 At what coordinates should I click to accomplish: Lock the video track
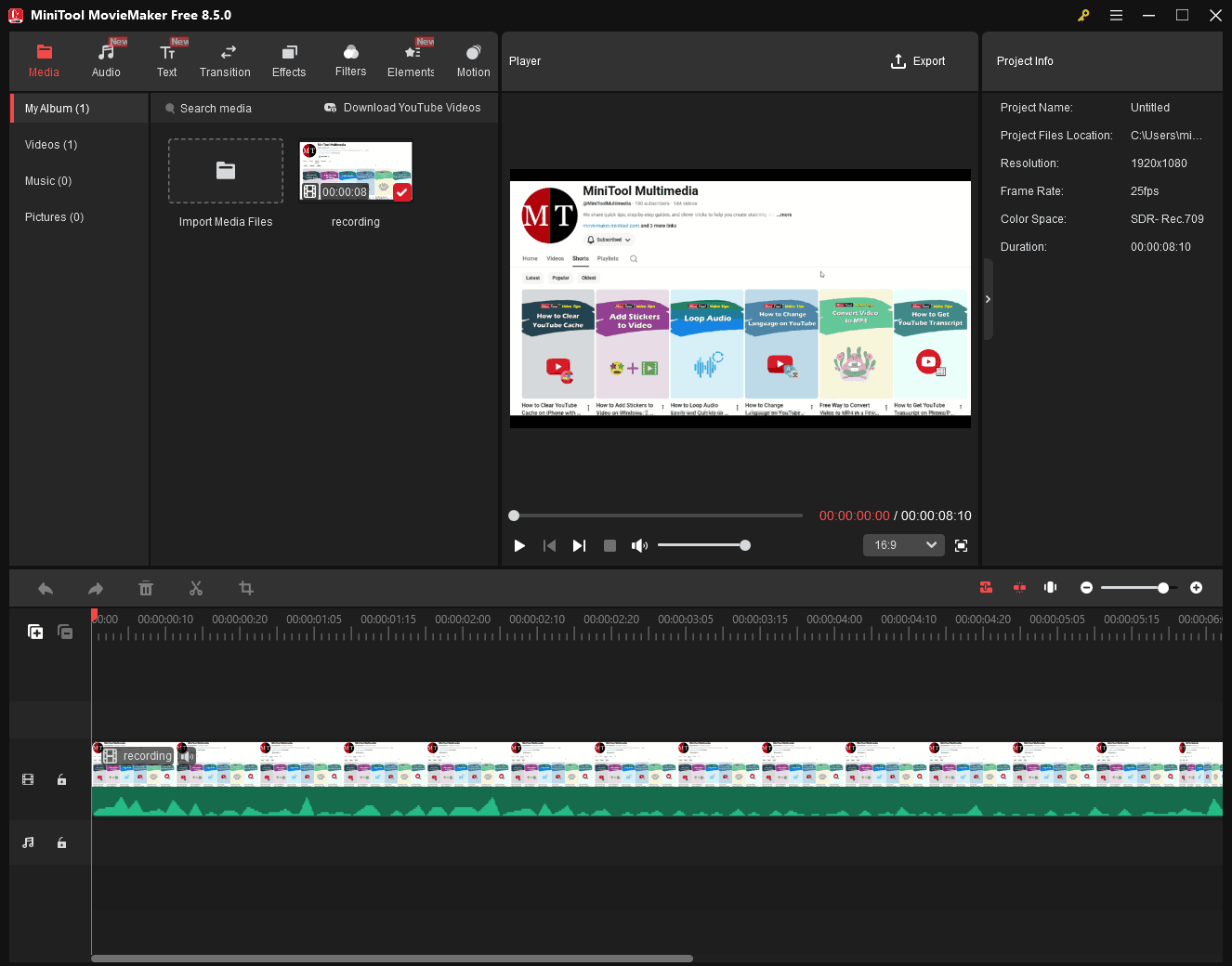[61, 779]
